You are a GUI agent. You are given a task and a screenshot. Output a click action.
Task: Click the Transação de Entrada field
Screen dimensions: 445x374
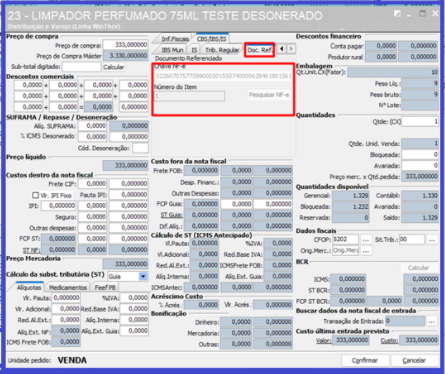click(x=405, y=321)
